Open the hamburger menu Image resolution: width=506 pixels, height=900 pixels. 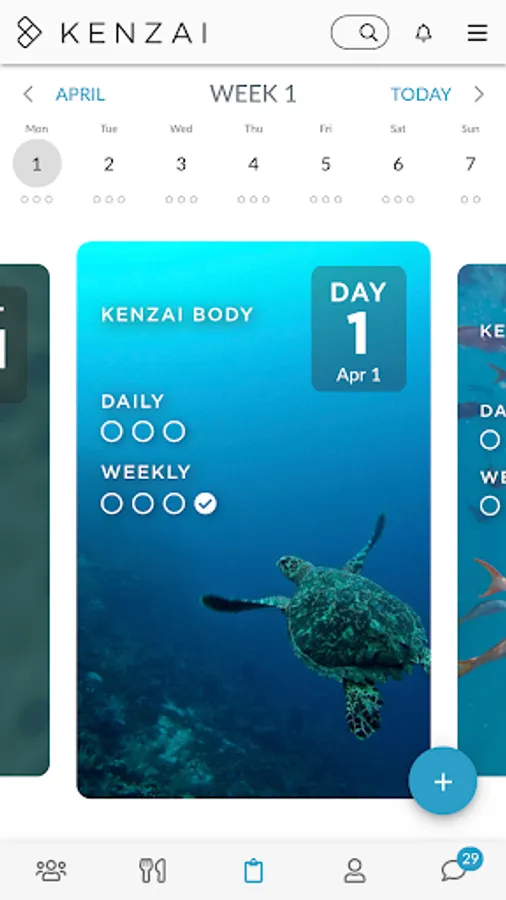(x=477, y=33)
